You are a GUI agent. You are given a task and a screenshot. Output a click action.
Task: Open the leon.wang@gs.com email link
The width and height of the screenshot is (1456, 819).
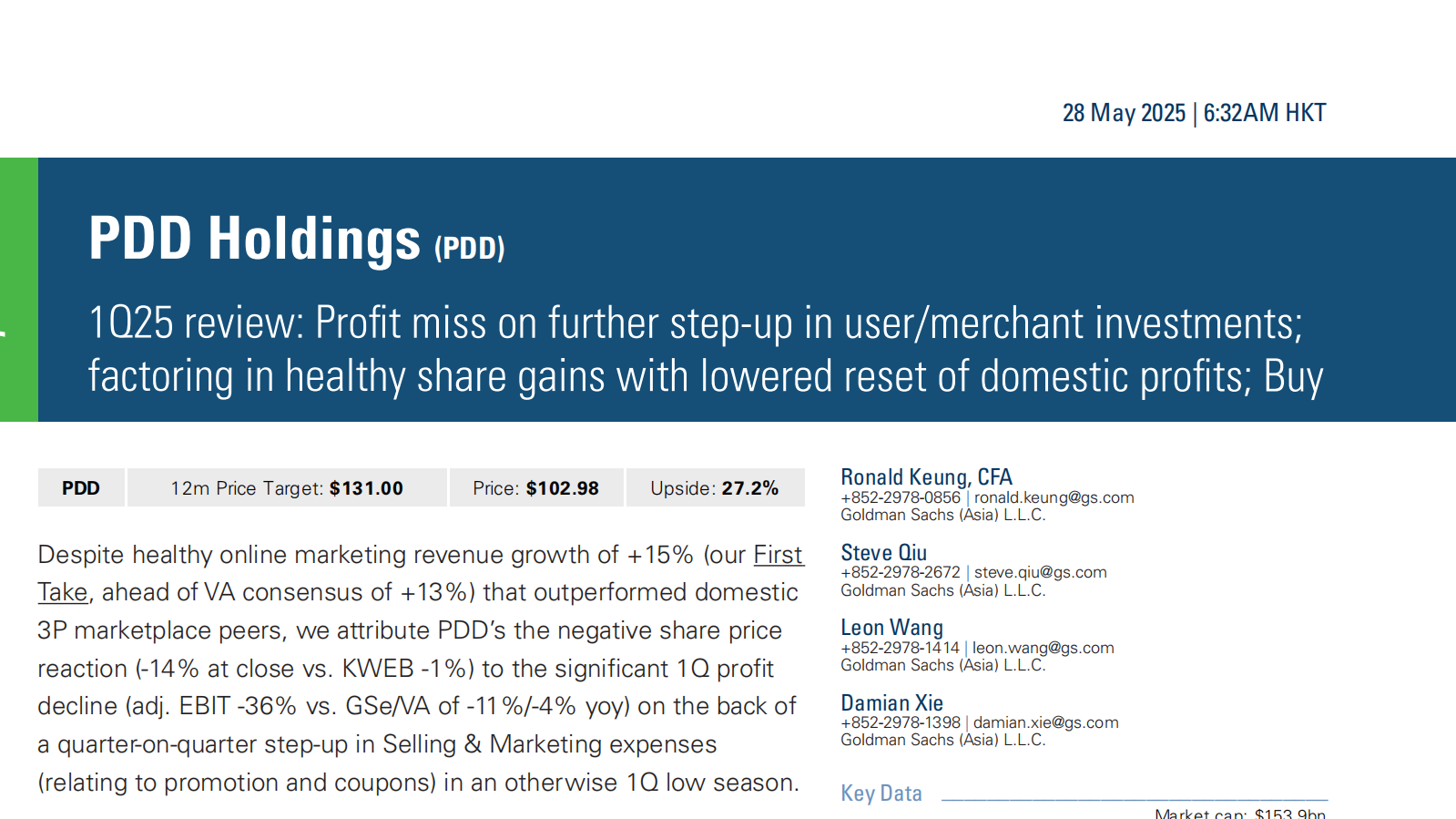(1043, 648)
